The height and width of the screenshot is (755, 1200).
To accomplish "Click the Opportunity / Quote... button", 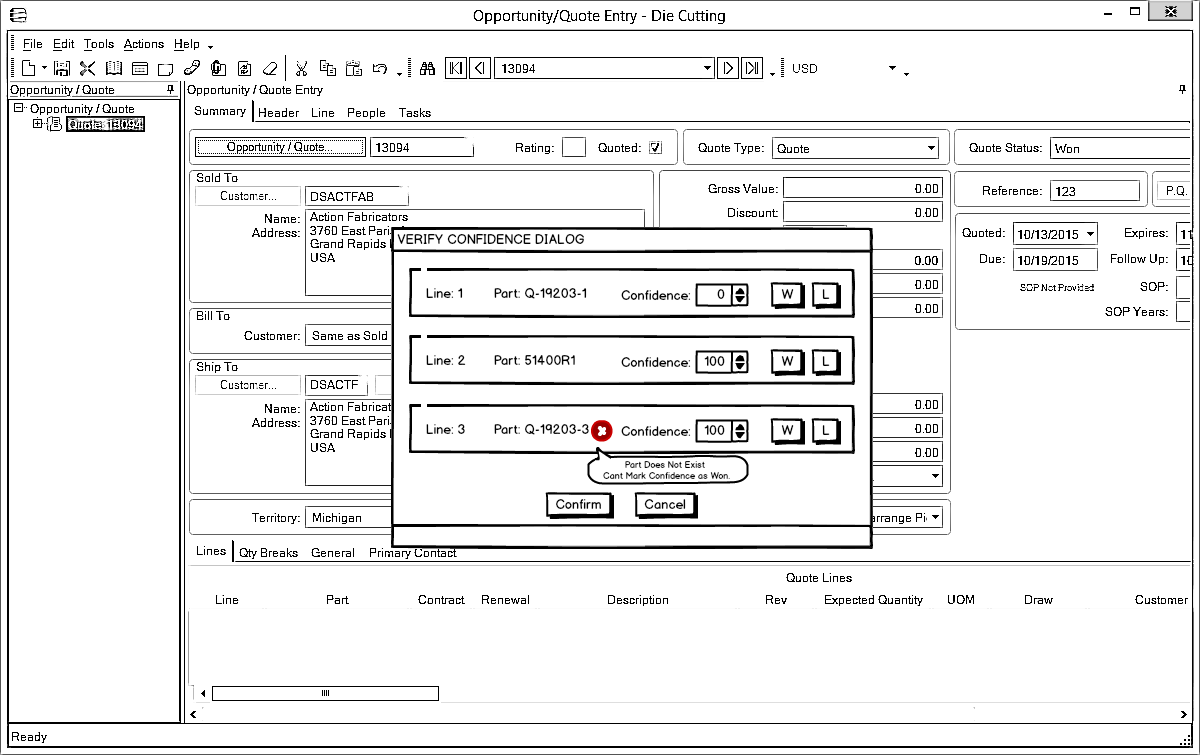I will (x=280, y=147).
